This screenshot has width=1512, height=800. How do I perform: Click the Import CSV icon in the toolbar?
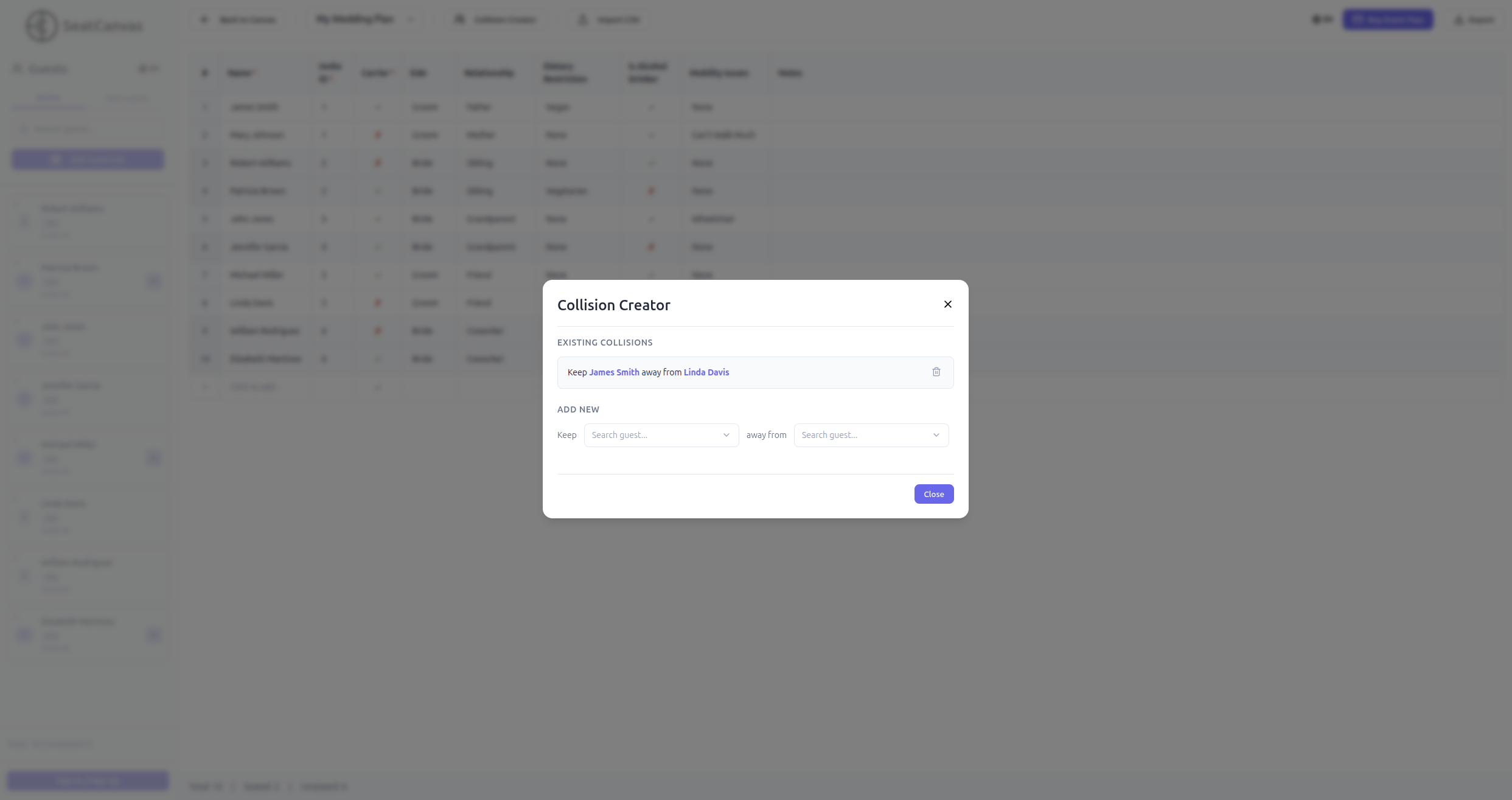click(582, 19)
